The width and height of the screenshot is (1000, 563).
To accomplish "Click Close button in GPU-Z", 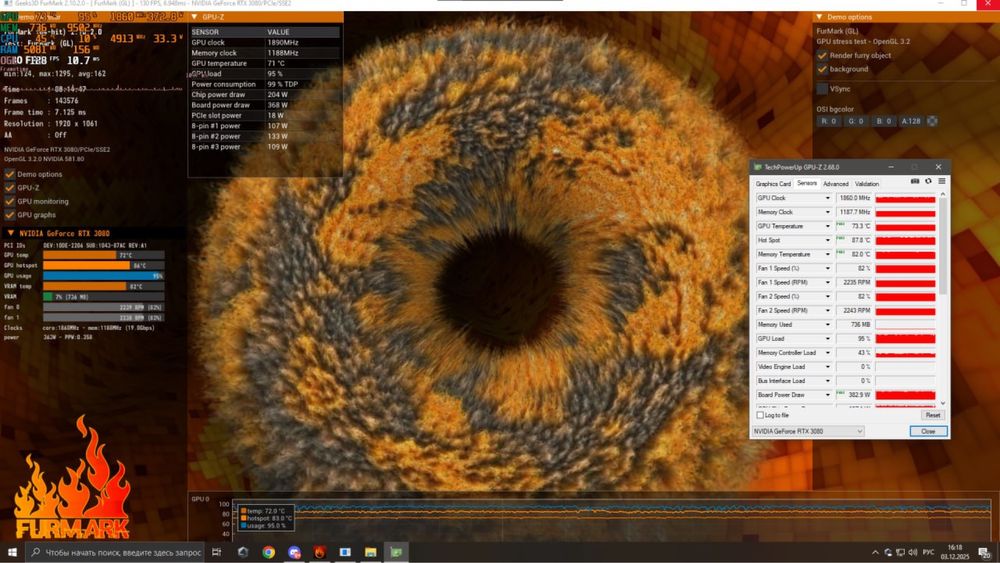I will [928, 432].
